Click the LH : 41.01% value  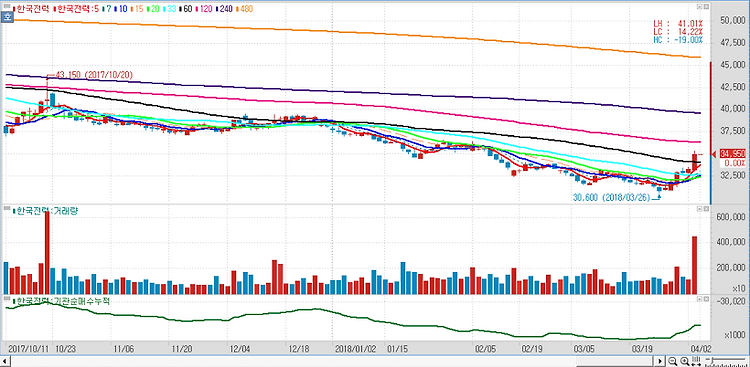click(679, 23)
